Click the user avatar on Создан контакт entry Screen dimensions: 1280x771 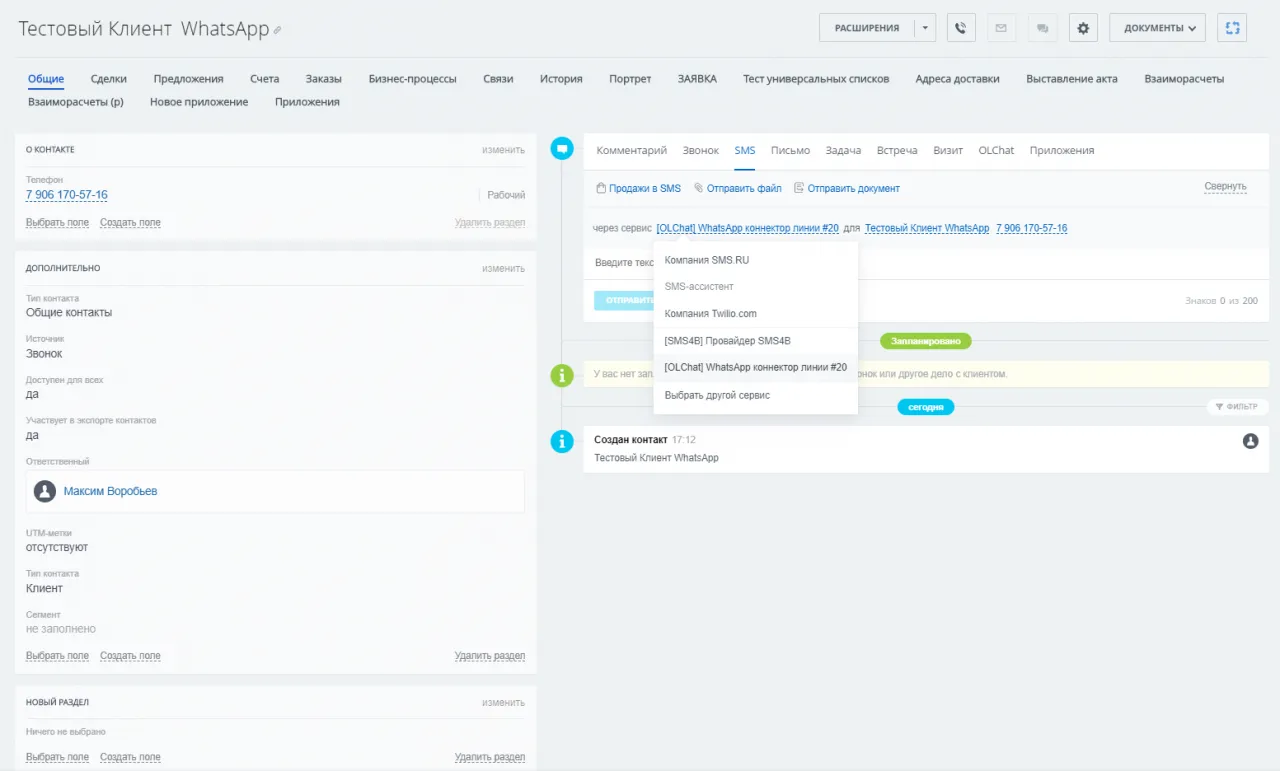(1250, 441)
